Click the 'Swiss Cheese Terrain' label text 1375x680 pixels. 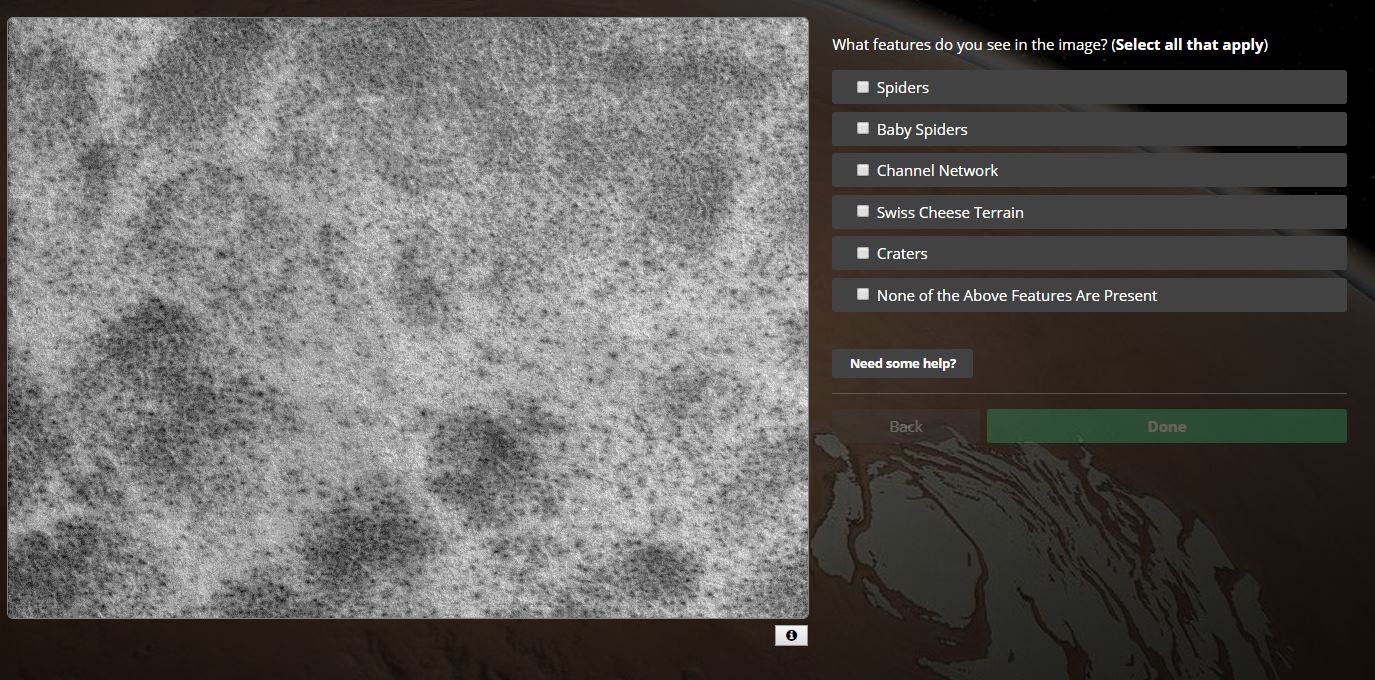[950, 213]
